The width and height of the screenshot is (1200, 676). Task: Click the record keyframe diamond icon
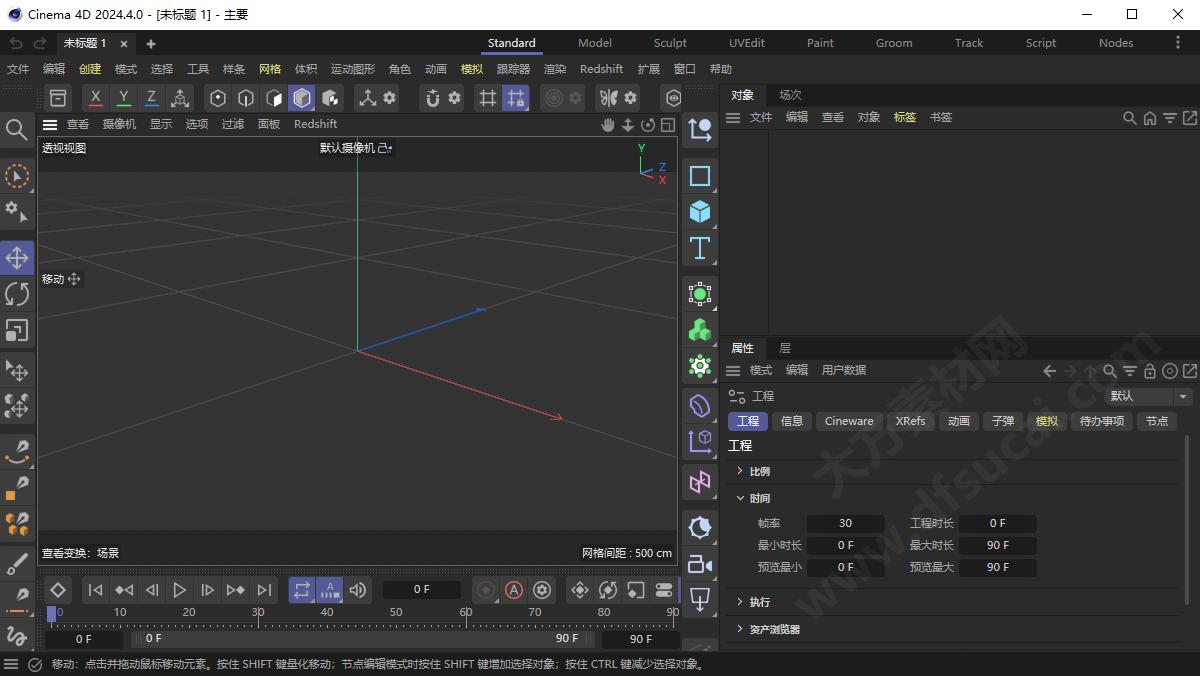click(58, 590)
